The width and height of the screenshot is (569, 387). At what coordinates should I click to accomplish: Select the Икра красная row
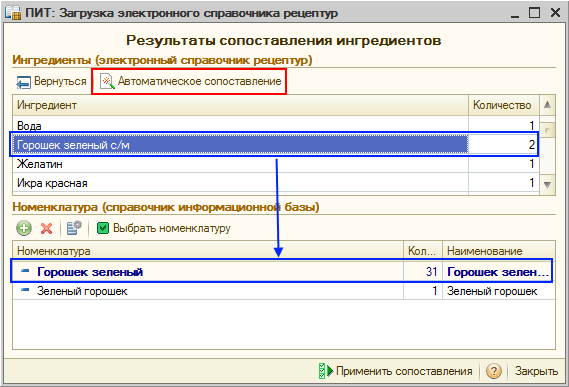coord(276,183)
